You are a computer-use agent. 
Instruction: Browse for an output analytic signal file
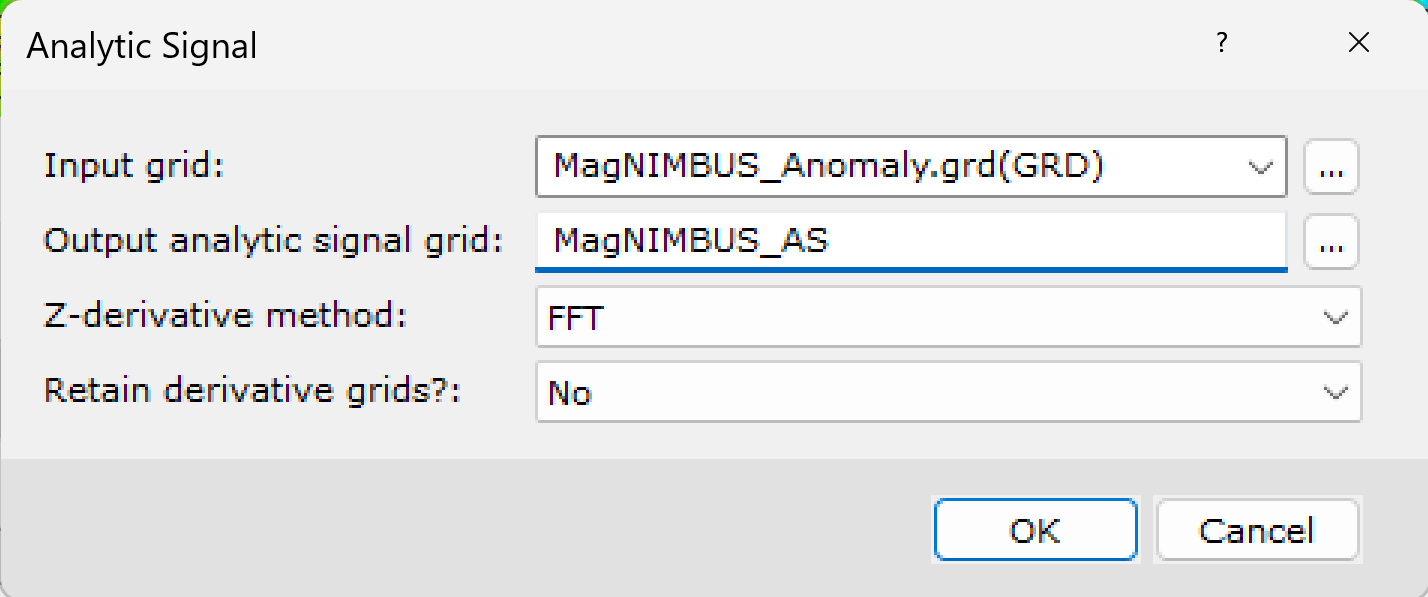tap(1331, 242)
